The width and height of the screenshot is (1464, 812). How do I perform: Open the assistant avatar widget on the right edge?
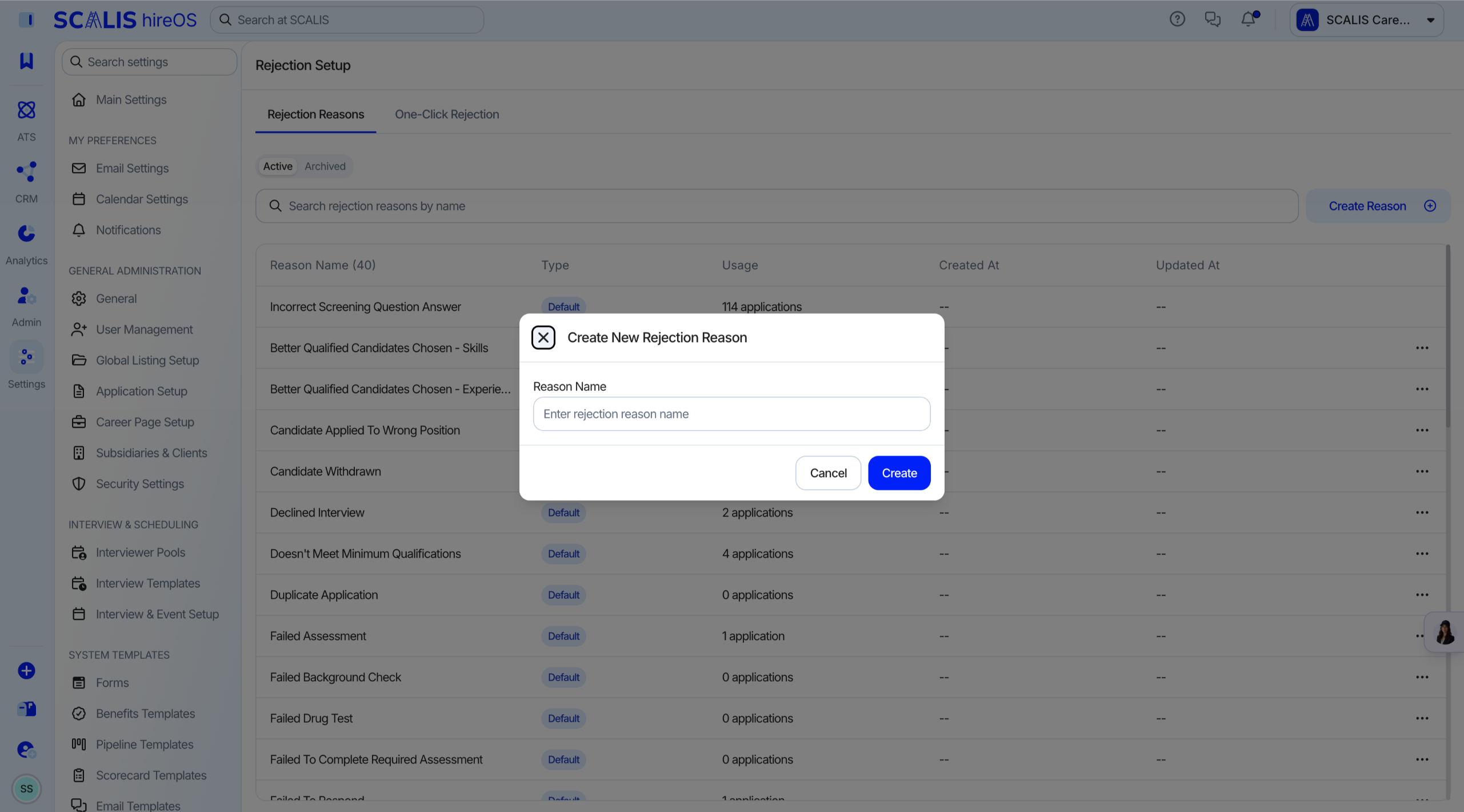pos(1445,632)
